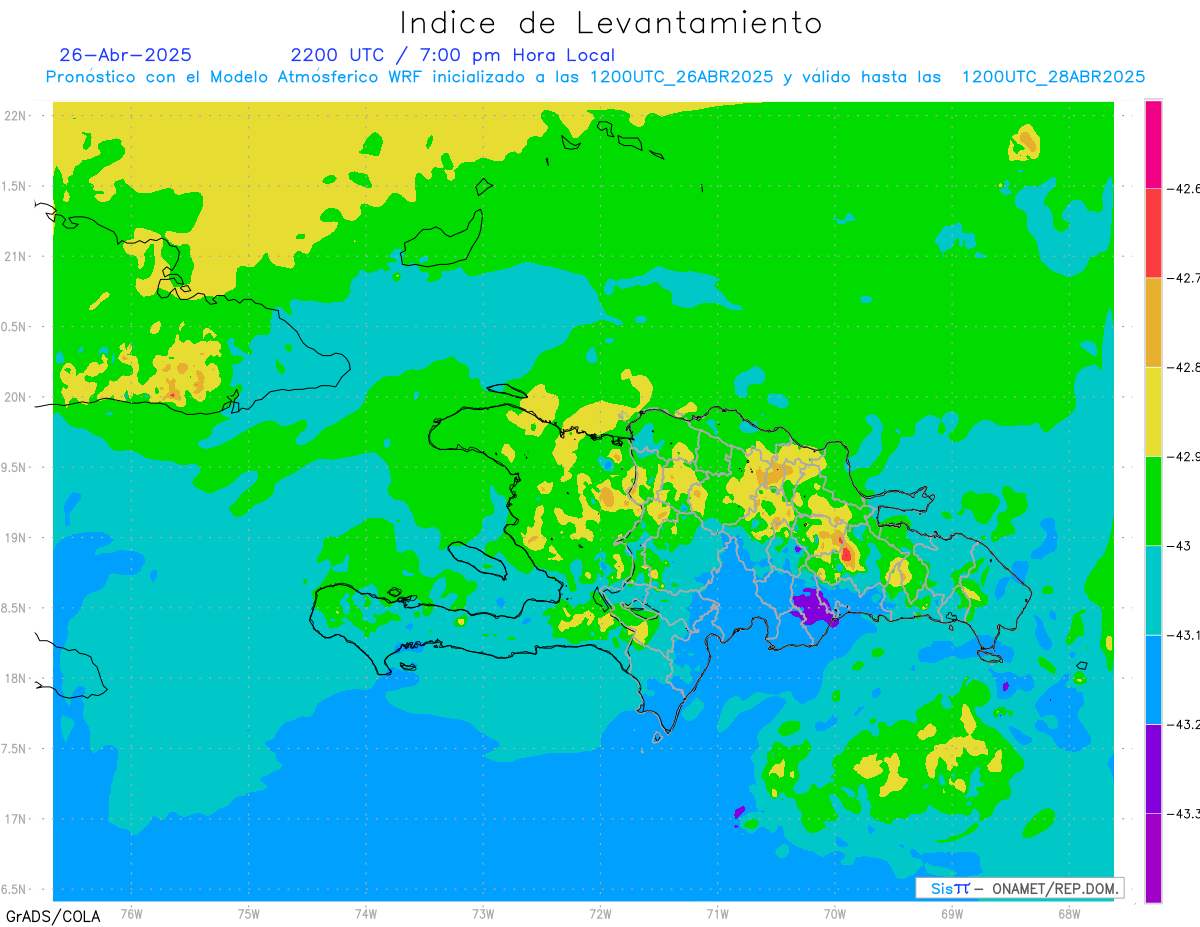
Task: Click the longitude label '72W'
Action: click(600, 913)
